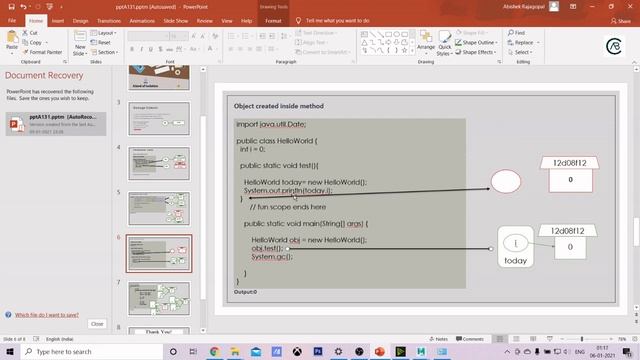
Task: Open File Explorer from the taskbar
Action: coord(235,351)
